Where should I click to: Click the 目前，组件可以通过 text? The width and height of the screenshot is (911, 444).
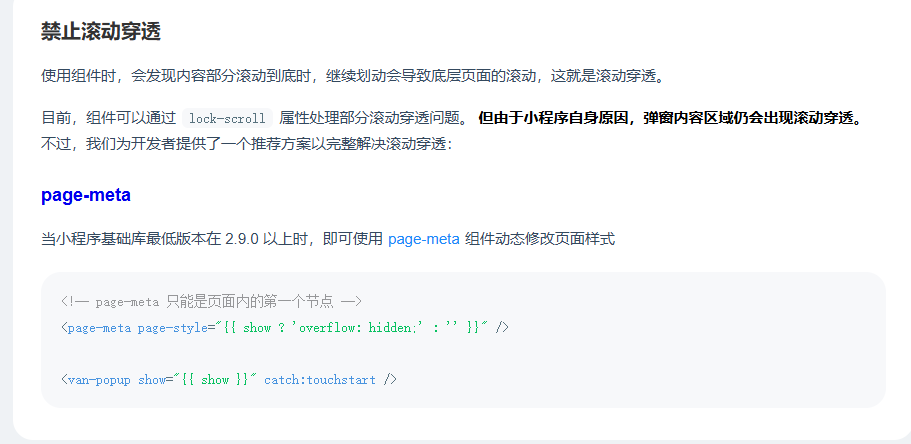coord(109,118)
